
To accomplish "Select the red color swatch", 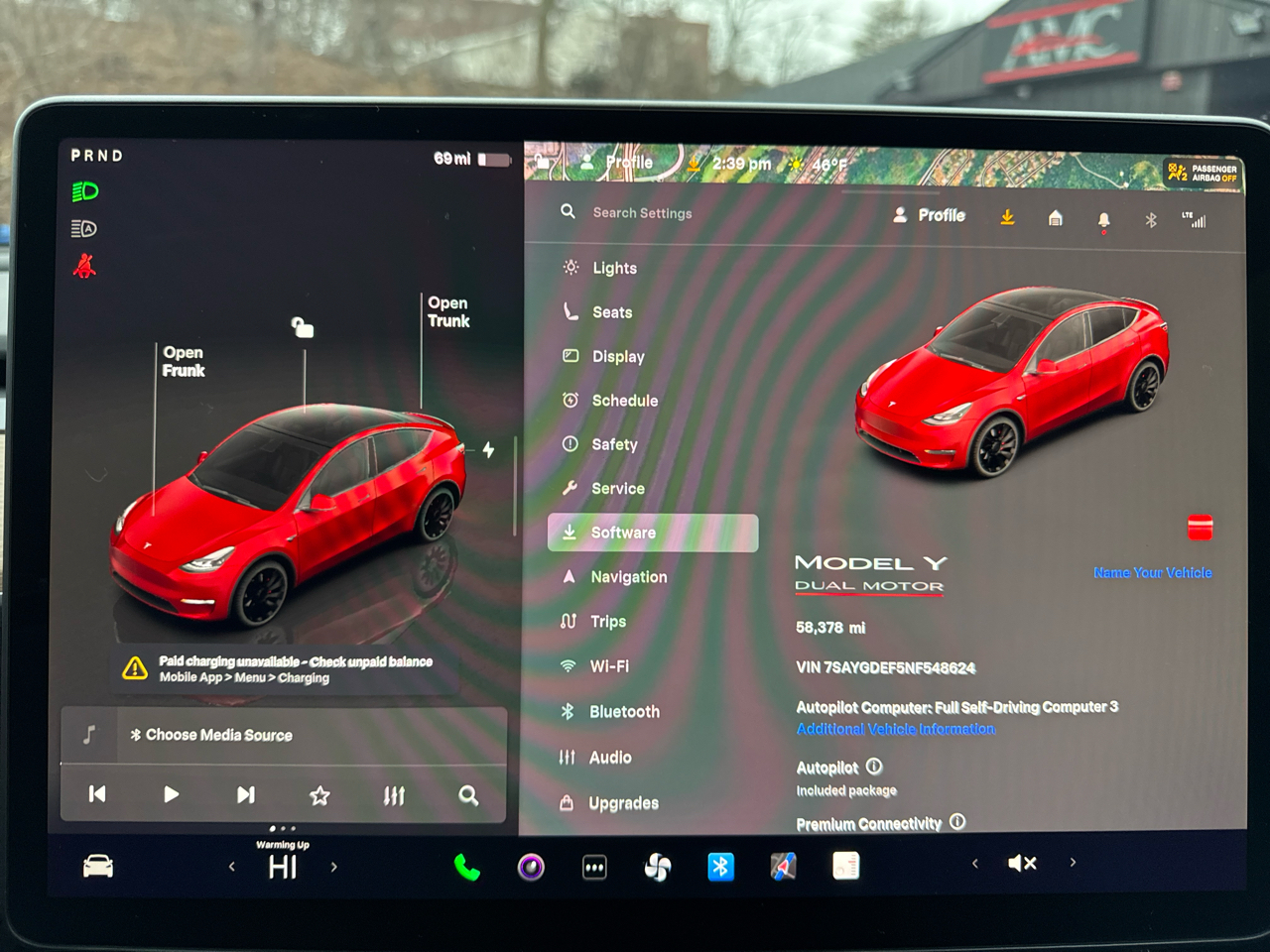I will tap(1200, 528).
